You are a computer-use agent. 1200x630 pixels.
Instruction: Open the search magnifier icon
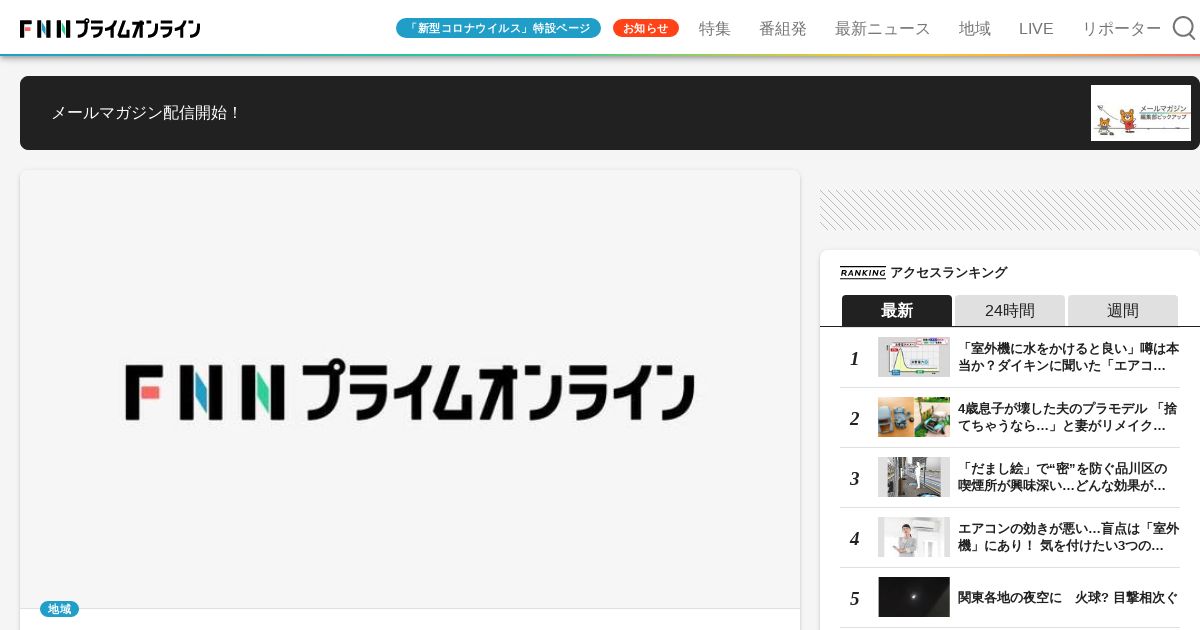coord(1184,28)
